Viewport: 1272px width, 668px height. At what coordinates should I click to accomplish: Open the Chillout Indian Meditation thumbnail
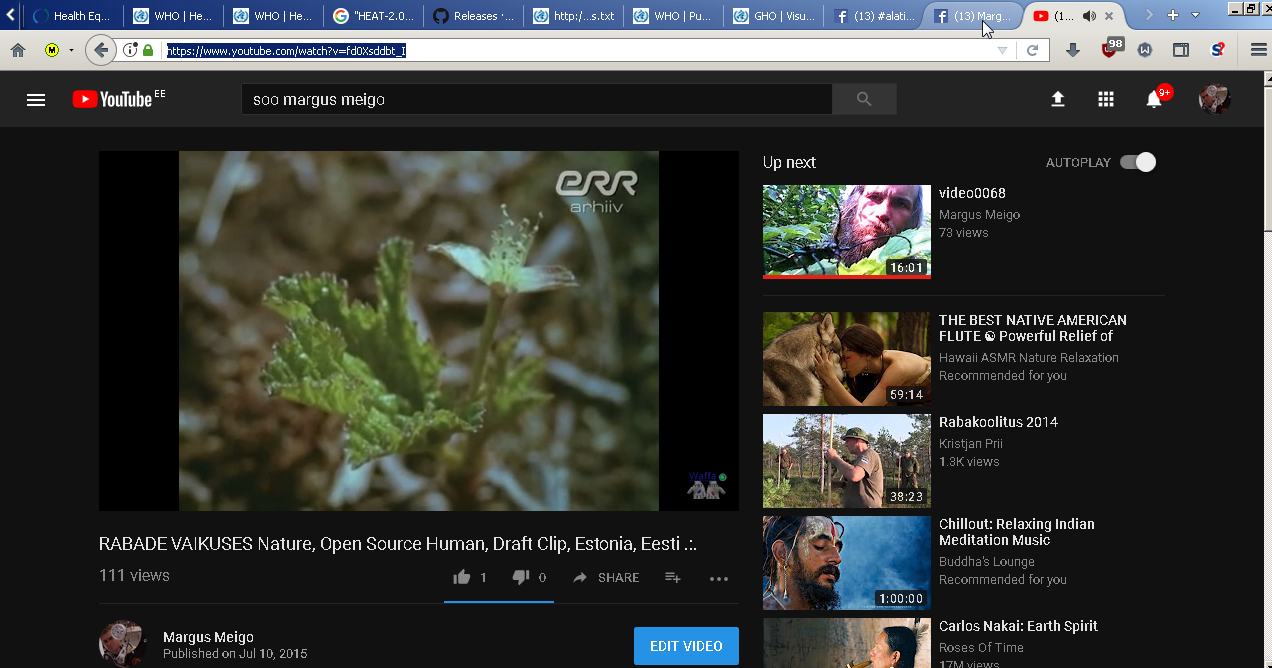pyautogui.click(x=847, y=563)
